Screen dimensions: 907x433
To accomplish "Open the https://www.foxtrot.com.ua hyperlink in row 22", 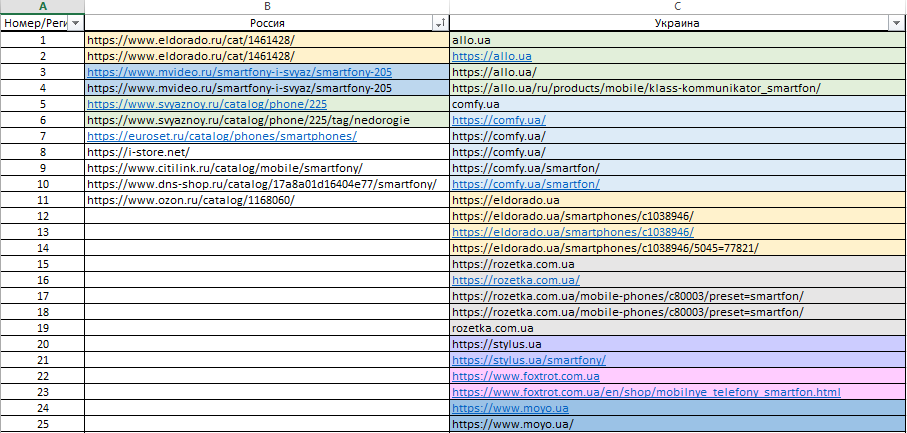I will click(526, 376).
